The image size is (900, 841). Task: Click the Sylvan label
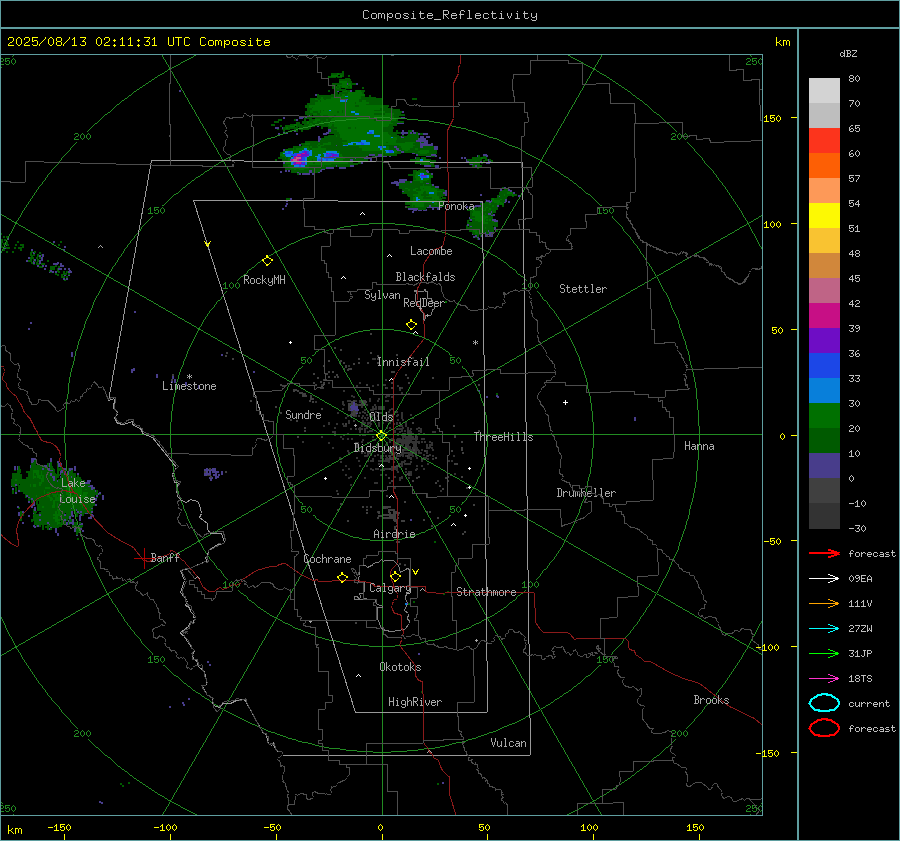pos(382,295)
